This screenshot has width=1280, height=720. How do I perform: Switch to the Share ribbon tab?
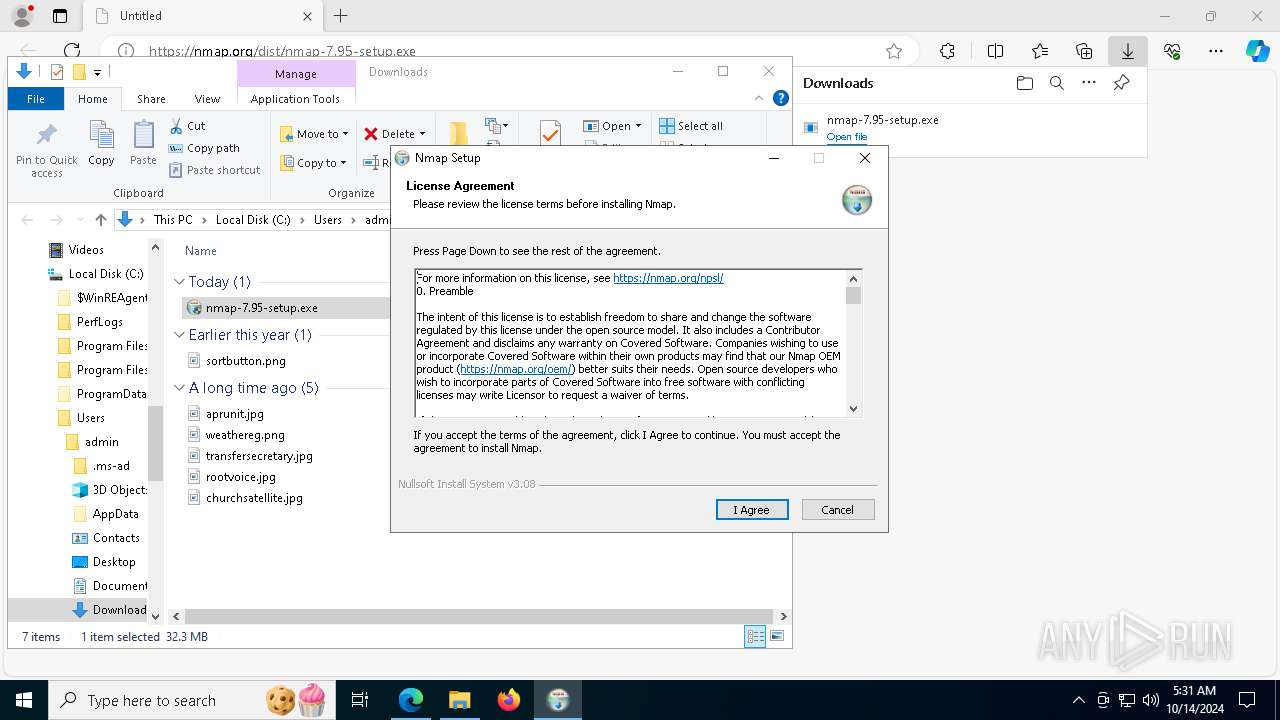151,99
